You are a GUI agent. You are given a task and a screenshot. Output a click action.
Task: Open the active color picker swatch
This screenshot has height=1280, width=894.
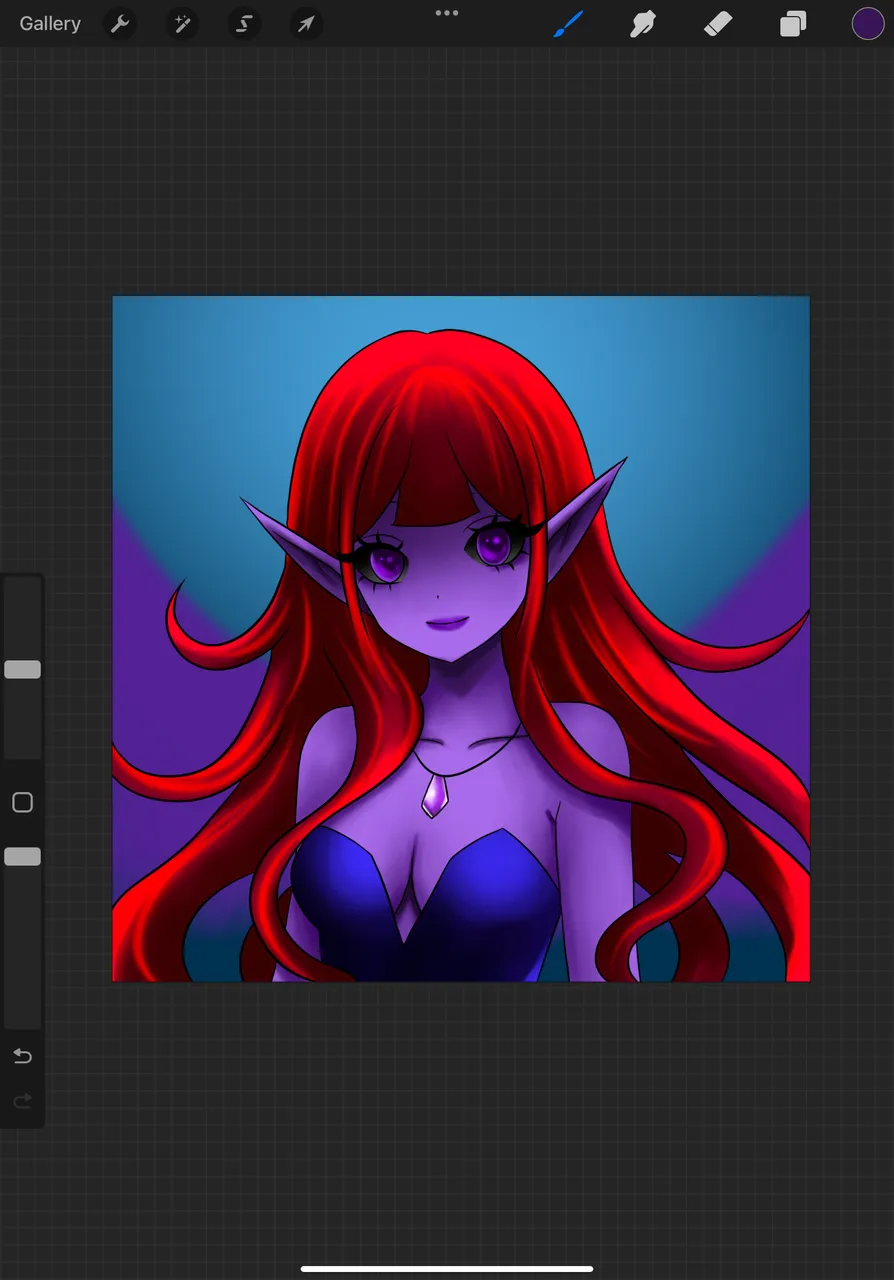868,24
